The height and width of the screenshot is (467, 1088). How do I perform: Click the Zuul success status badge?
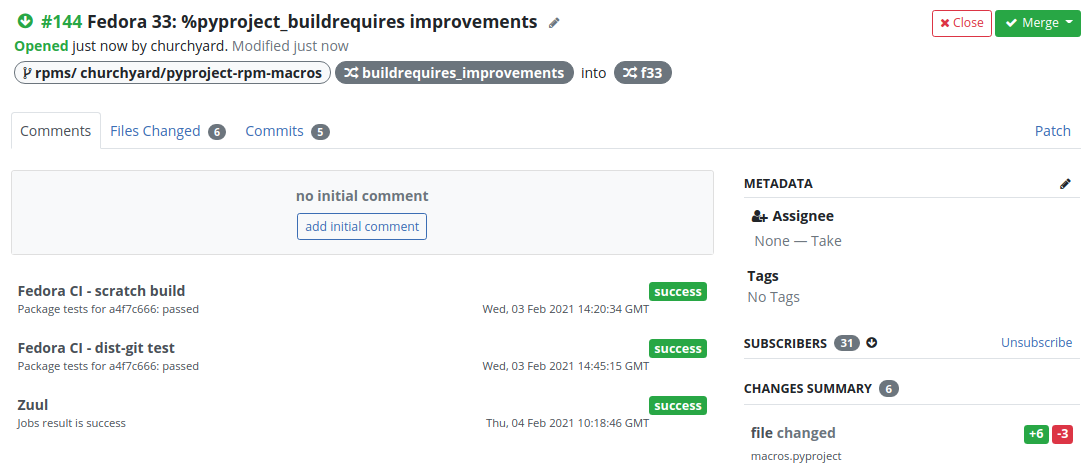pyautogui.click(x=678, y=405)
